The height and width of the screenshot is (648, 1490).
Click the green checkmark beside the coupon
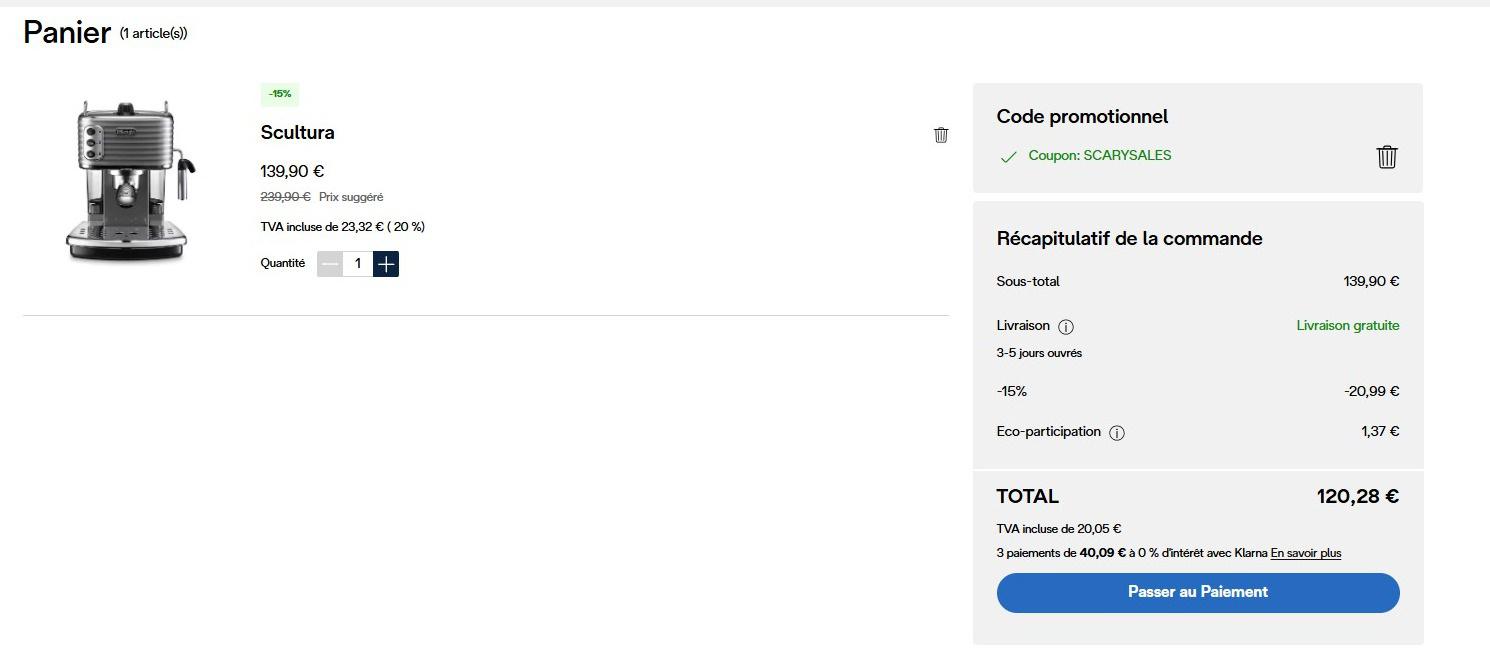[1009, 157]
